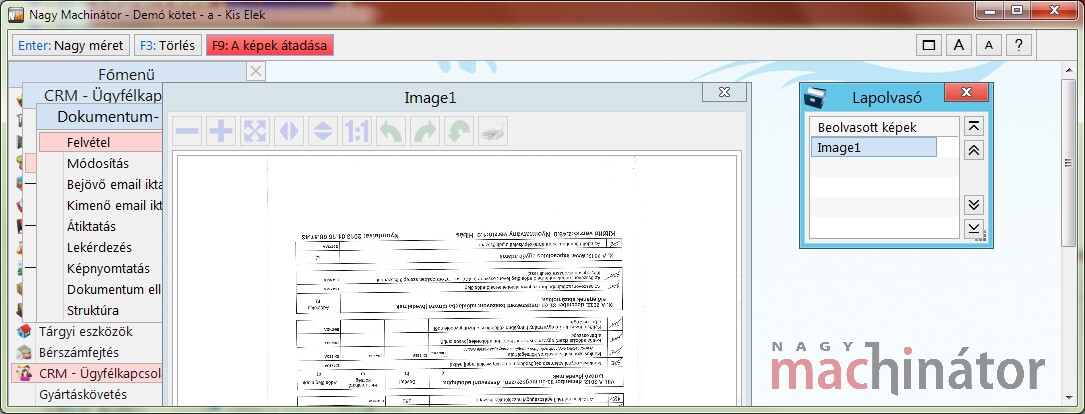The height and width of the screenshot is (414, 1085).
Task: Click the CRM - Ügyfélkap panel title
Action: tap(103, 96)
